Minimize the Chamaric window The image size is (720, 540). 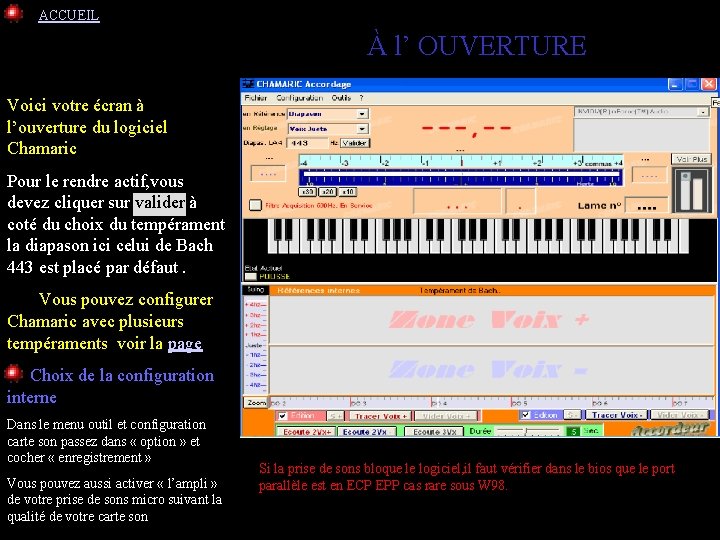pyautogui.click(x=675, y=84)
